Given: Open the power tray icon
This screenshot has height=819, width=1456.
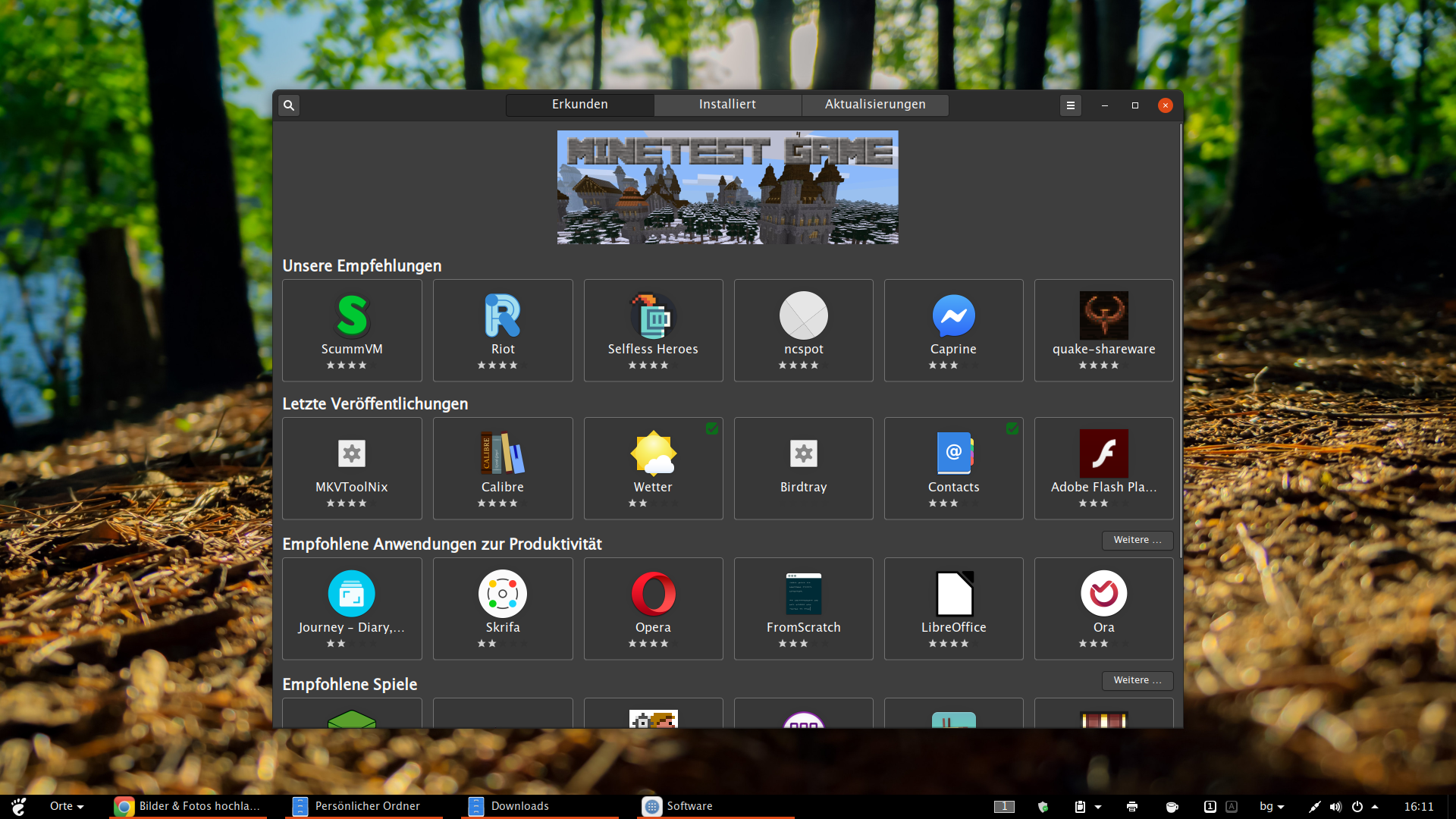Looking at the screenshot, I should [x=1357, y=807].
